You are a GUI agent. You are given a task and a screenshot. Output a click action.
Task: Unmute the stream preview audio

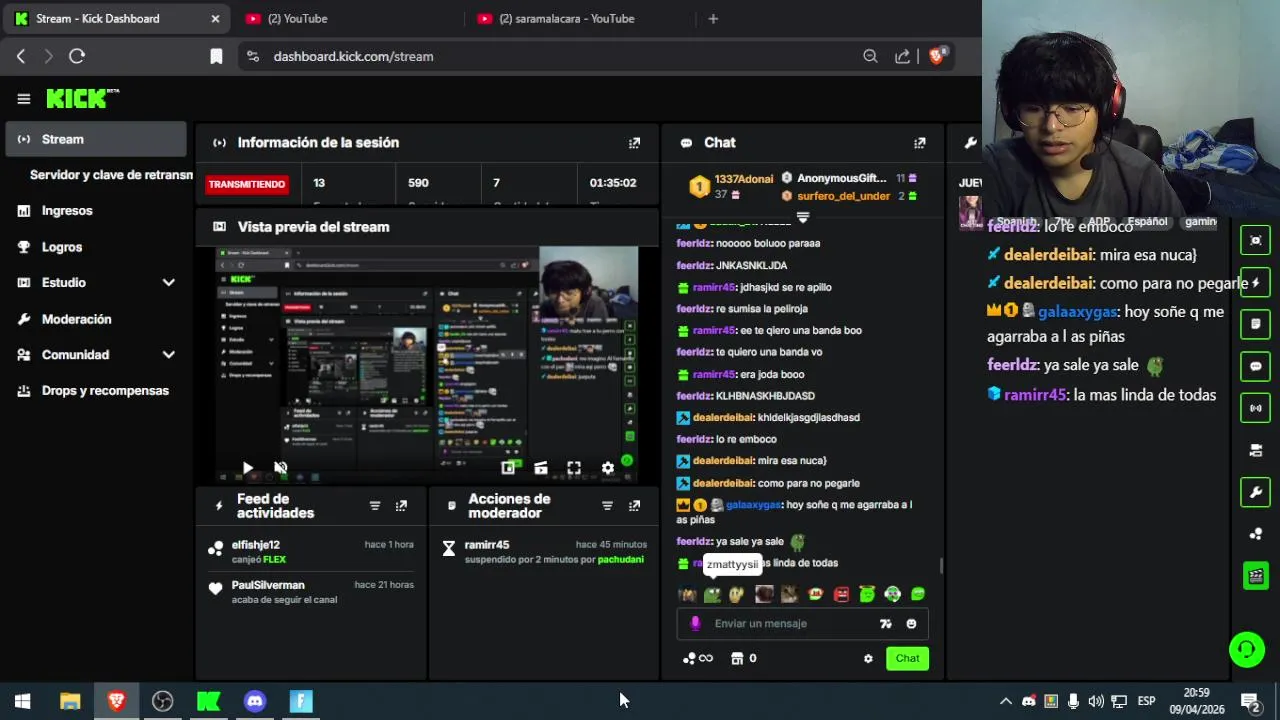pos(281,468)
